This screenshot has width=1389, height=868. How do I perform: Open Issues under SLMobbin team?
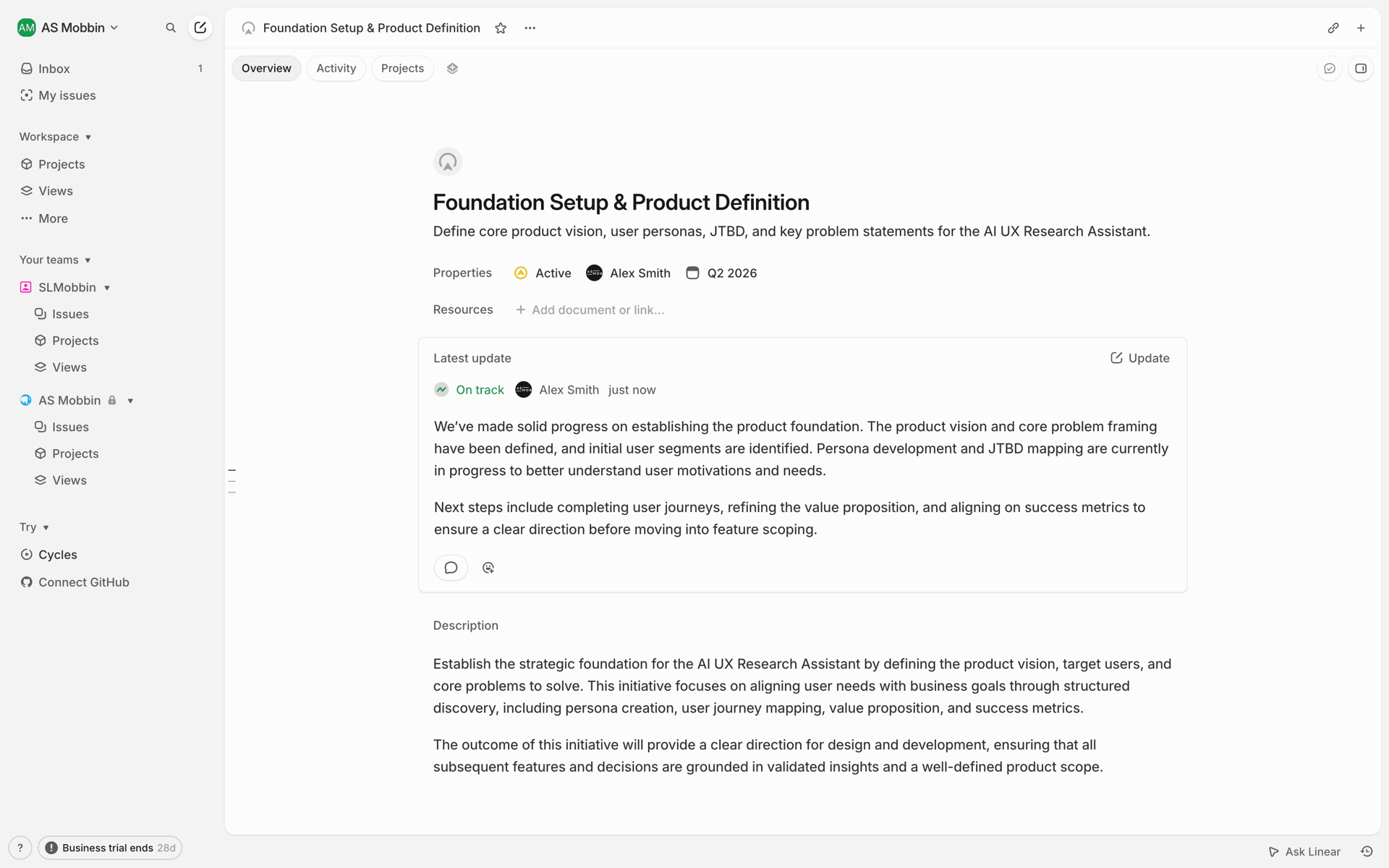(x=62, y=314)
